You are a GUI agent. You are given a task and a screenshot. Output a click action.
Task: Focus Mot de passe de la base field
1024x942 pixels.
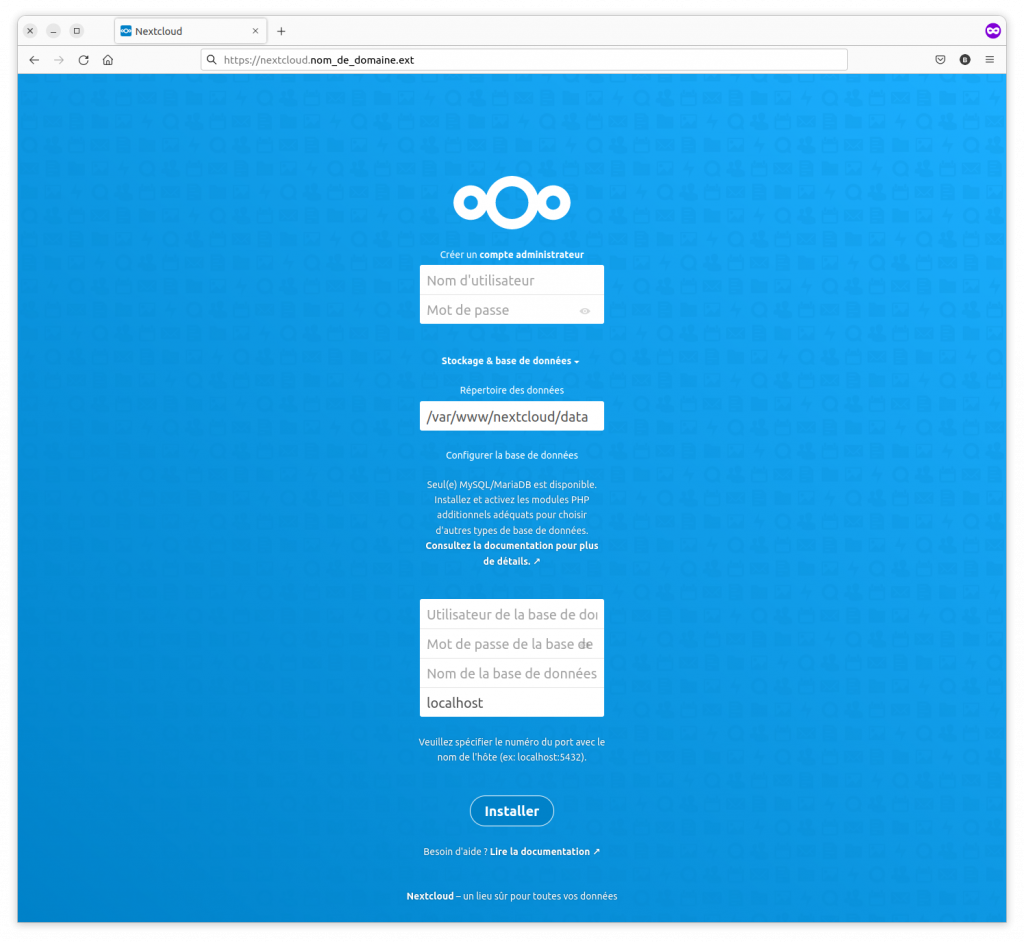click(512, 644)
